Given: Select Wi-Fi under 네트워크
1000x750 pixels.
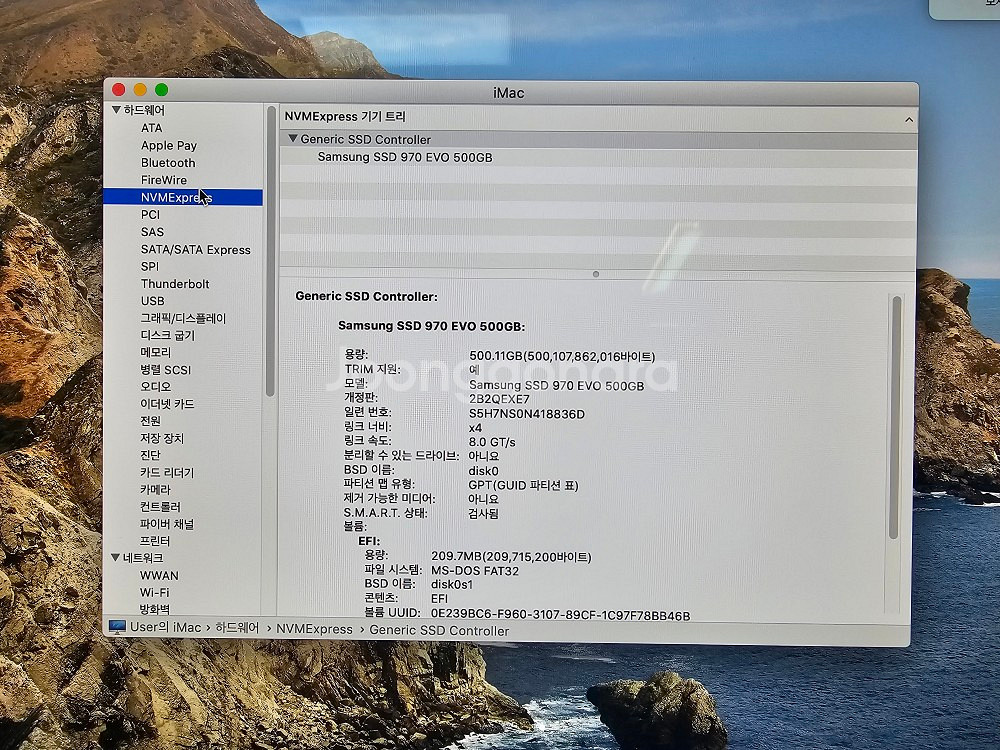Looking at the screenshot, I should [x=154, y=592].
